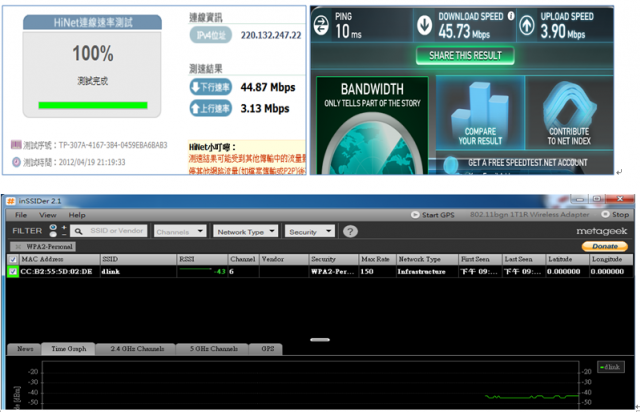Toggle the dlink network checkbox
The image size is (640, 412).
13,272
